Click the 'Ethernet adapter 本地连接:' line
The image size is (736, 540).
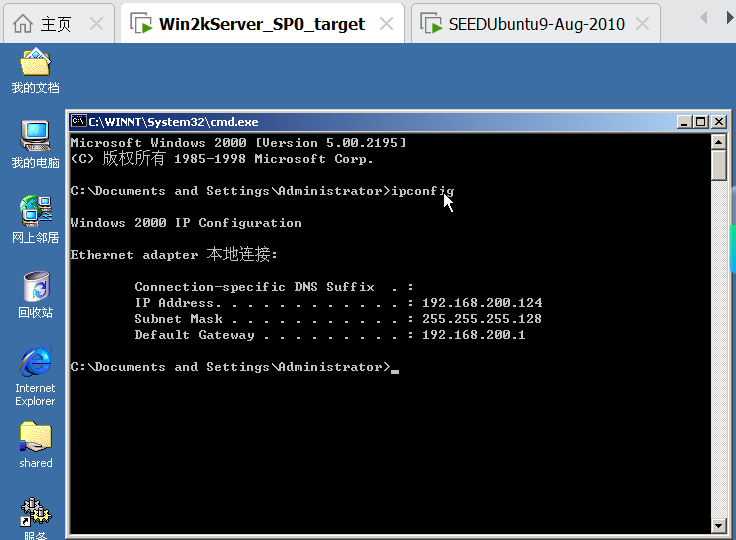[174, 254]
